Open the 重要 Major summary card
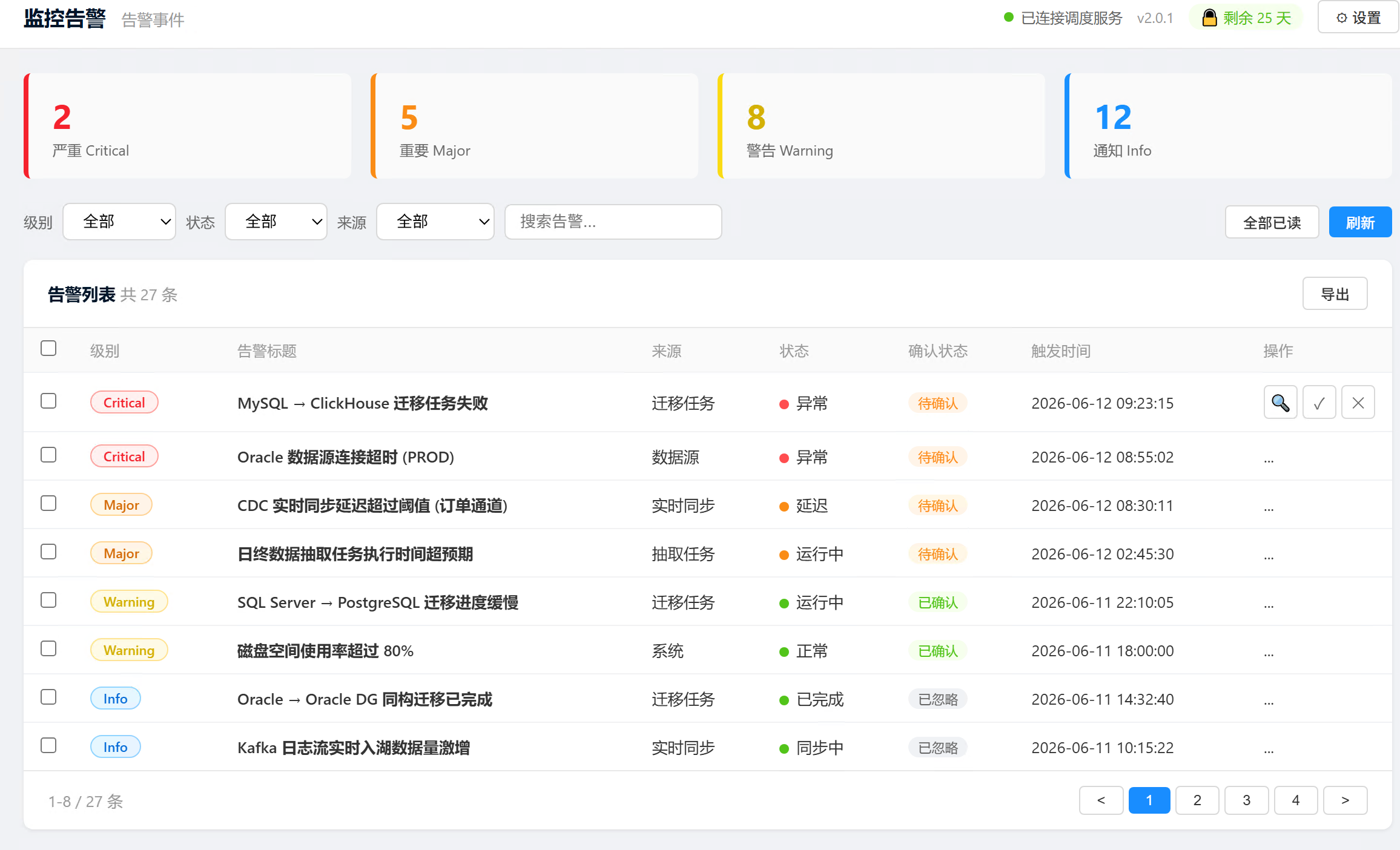The image size is (1400, 850). coord(535,126)
